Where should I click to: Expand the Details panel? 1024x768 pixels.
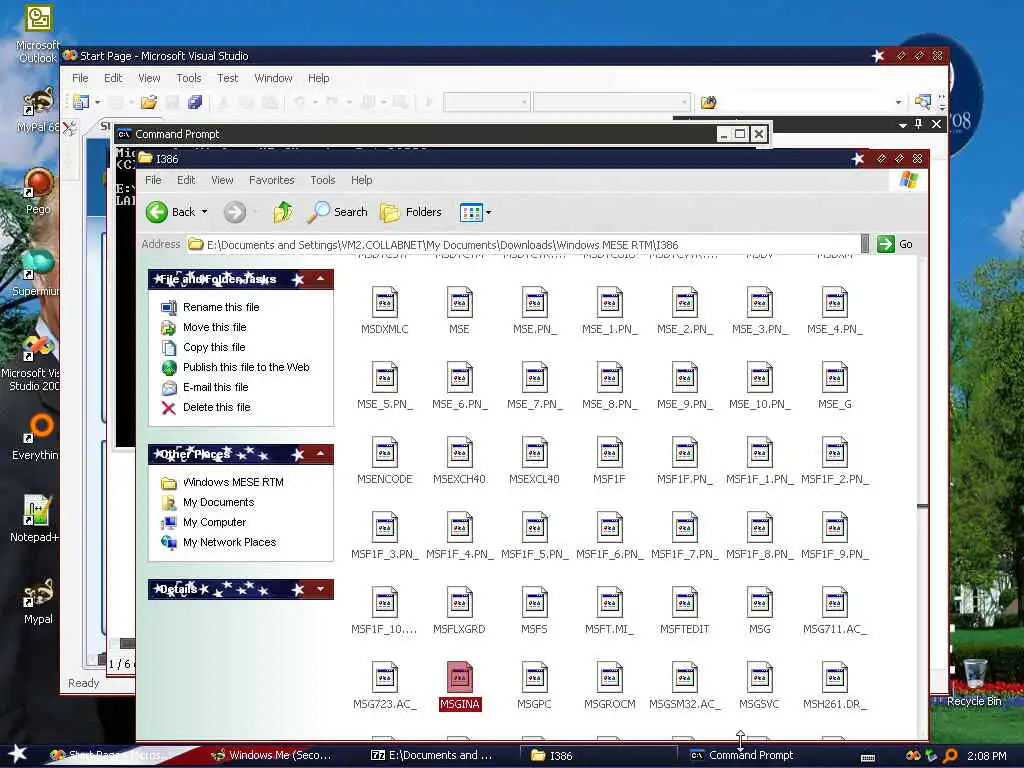click(321, 589)
